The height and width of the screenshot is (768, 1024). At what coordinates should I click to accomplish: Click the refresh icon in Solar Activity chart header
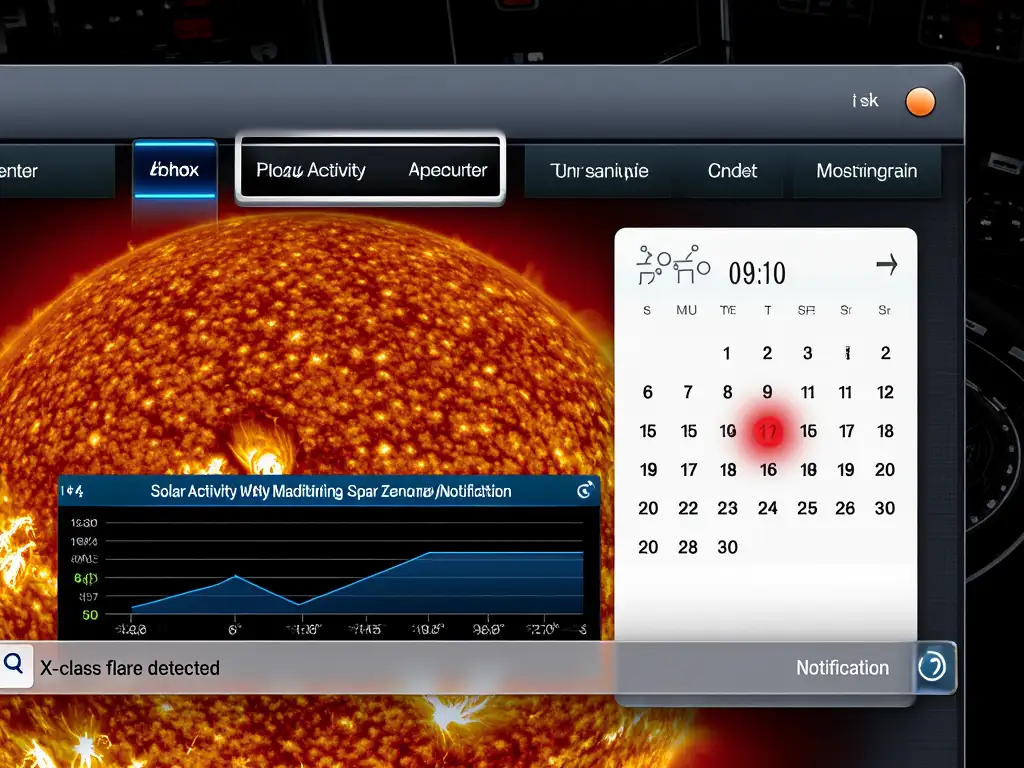585,490
